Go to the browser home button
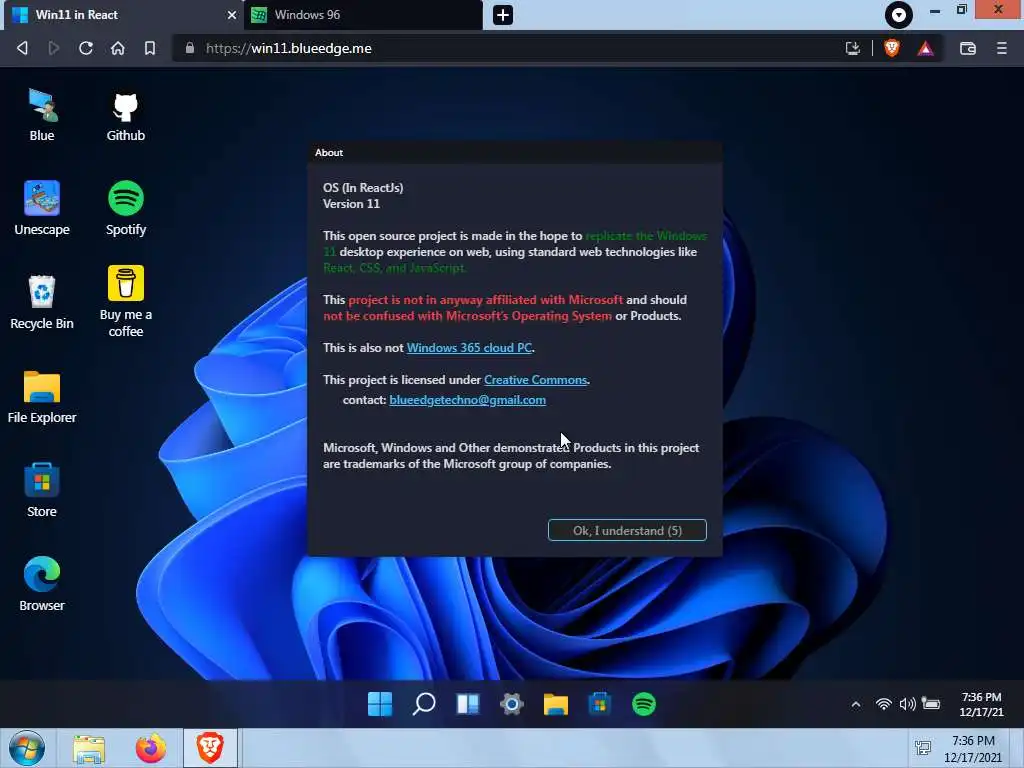This screenshot has width=1024, height=768. (x=118, y=48)
